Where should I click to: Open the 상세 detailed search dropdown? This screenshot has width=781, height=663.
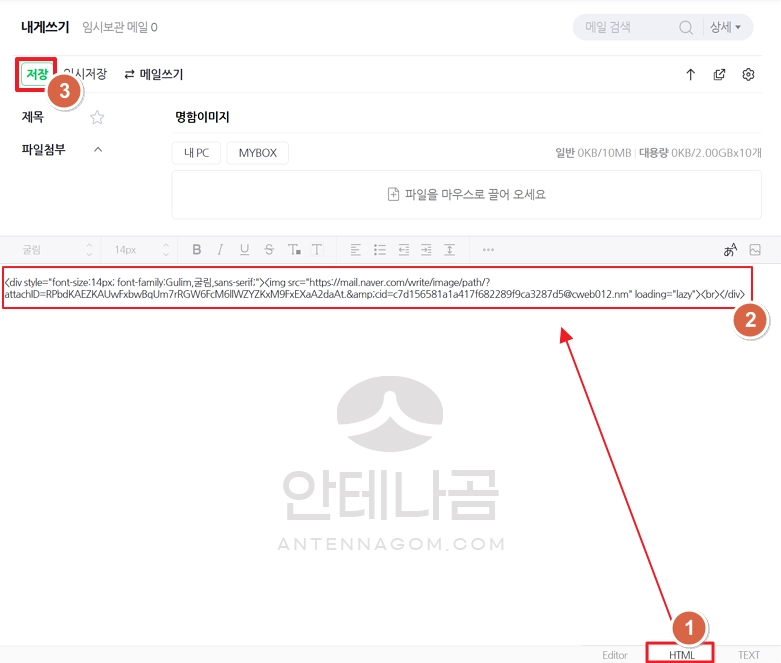point(725,27)
